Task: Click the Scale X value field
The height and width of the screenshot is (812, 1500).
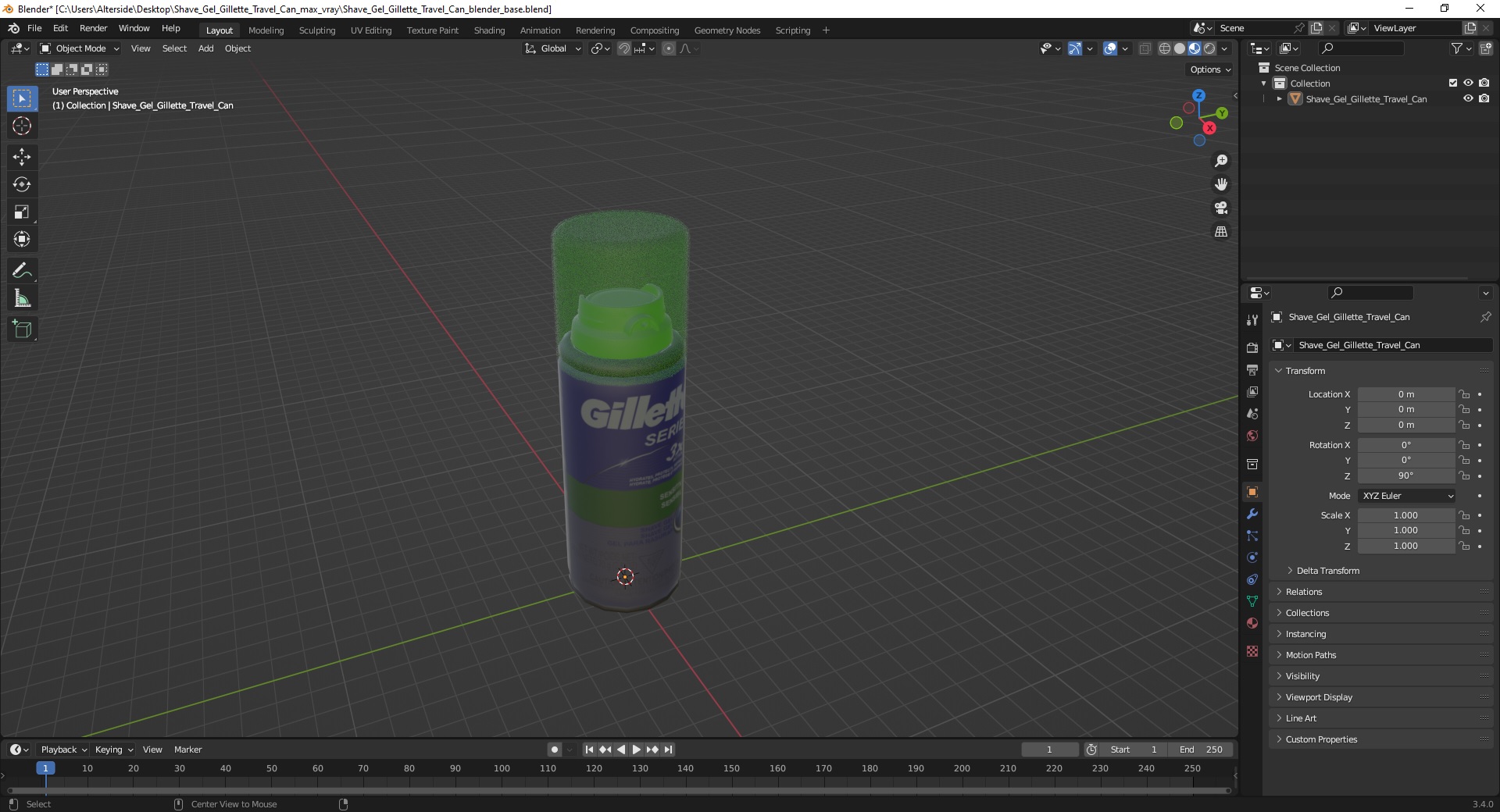Action: tap(1405, 515)
